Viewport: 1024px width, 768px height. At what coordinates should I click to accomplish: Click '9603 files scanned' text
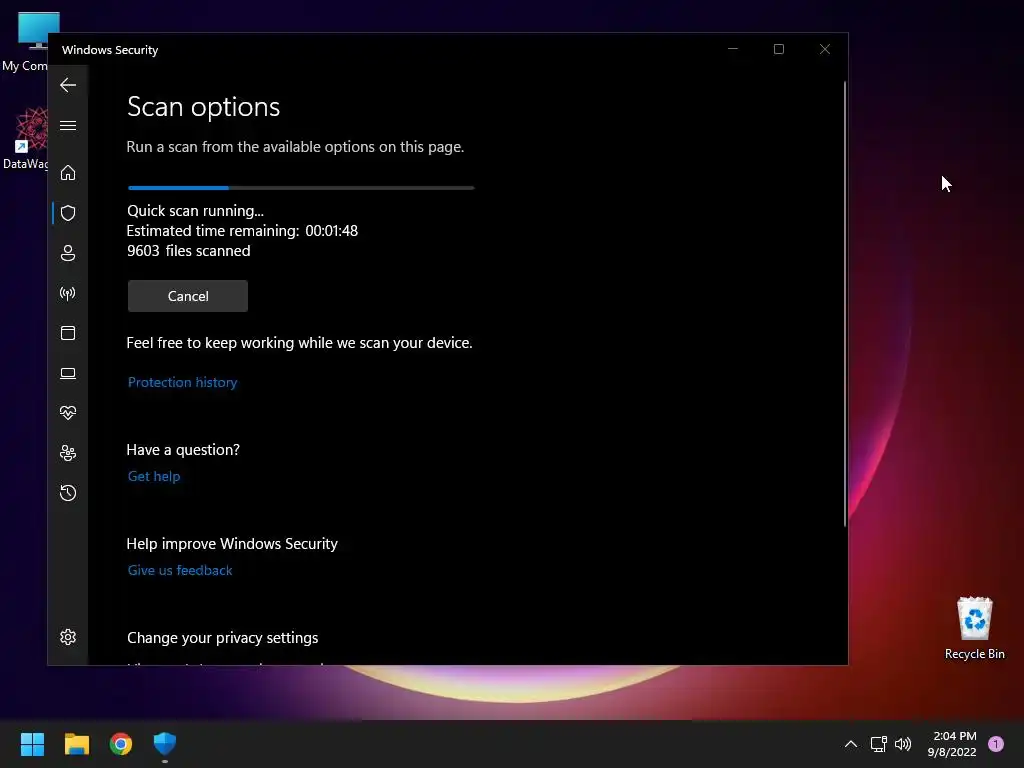(188, 251)
